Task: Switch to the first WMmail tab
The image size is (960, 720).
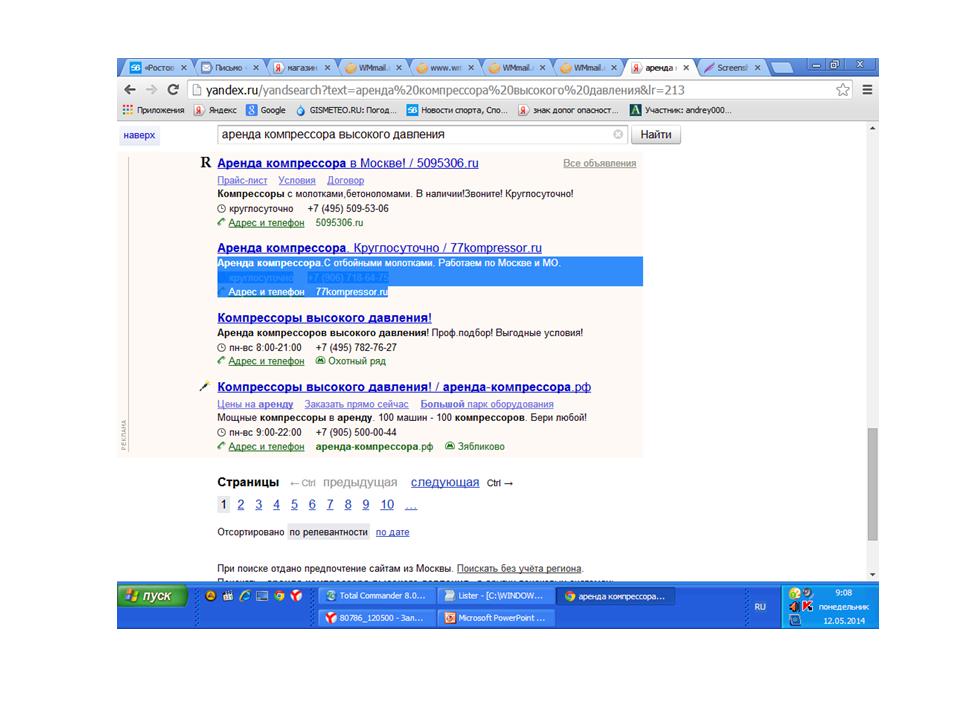Action: click(x=372, y=68)
